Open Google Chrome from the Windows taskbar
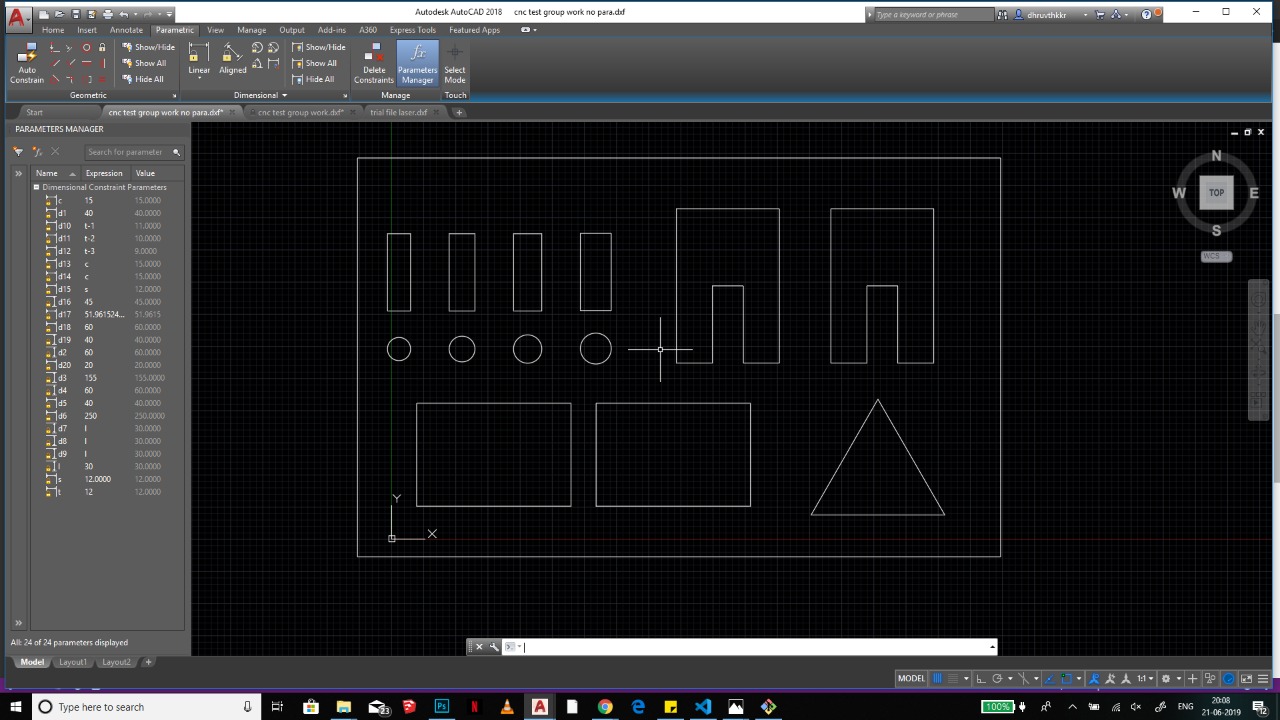 (x=605, y=707)
